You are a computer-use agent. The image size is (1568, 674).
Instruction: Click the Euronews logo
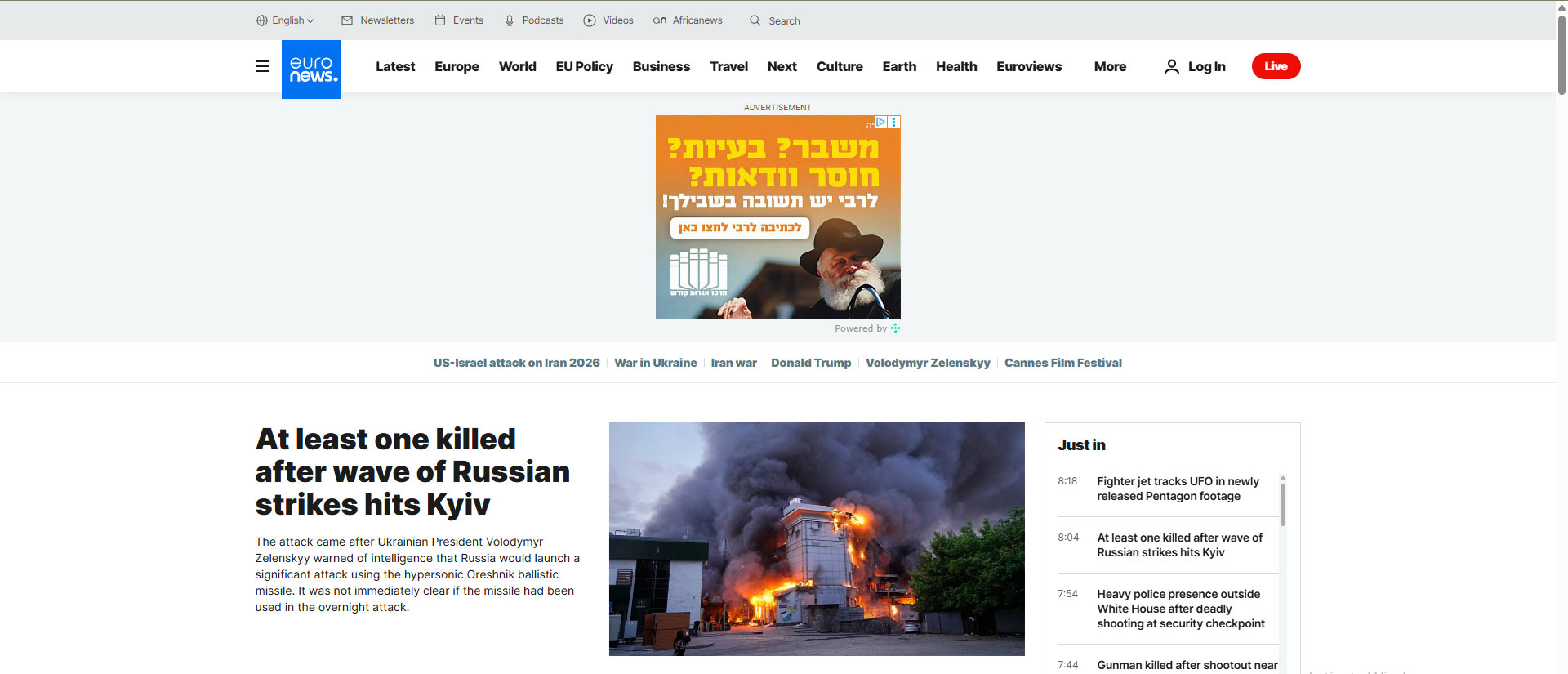pos(311,69)
